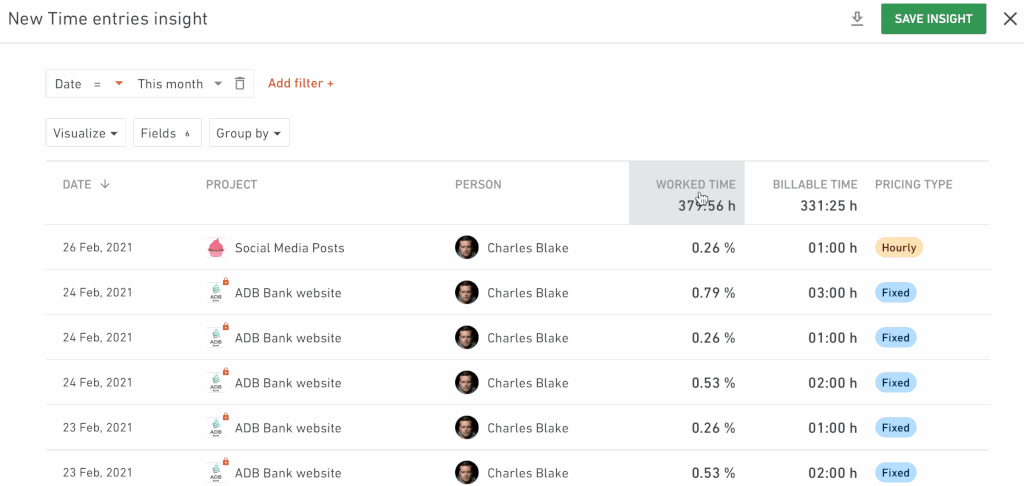Viewport: 1024px width, 486px height.
Task: Click the Social Media Posts cupcake icon
Action: click(x=216, y=248)
